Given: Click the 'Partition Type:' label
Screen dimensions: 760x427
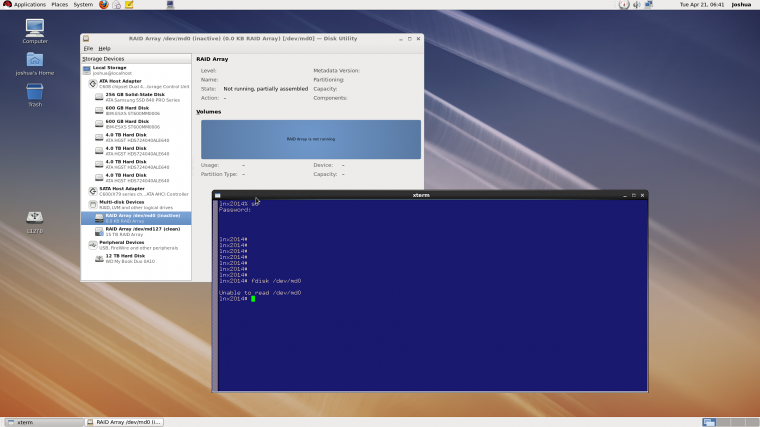Looking at the screenshot, I should (x=219, y=174).
